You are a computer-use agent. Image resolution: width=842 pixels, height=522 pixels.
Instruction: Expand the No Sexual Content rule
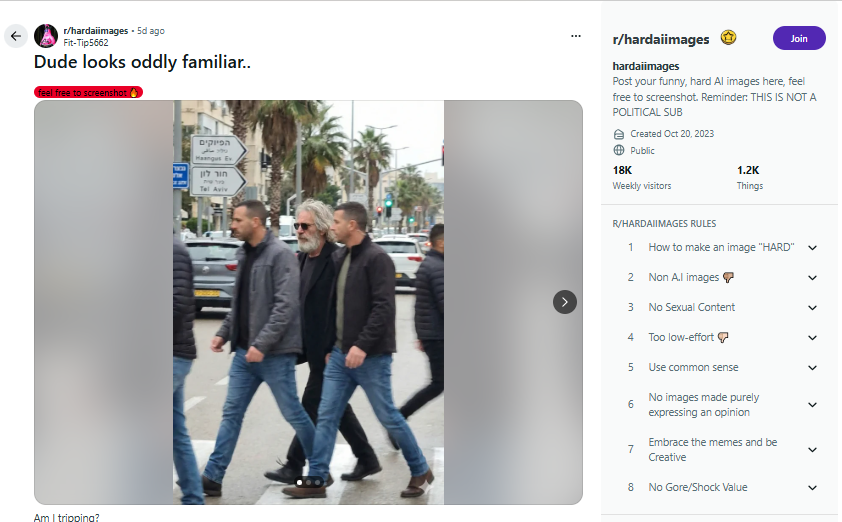(812, 308)
